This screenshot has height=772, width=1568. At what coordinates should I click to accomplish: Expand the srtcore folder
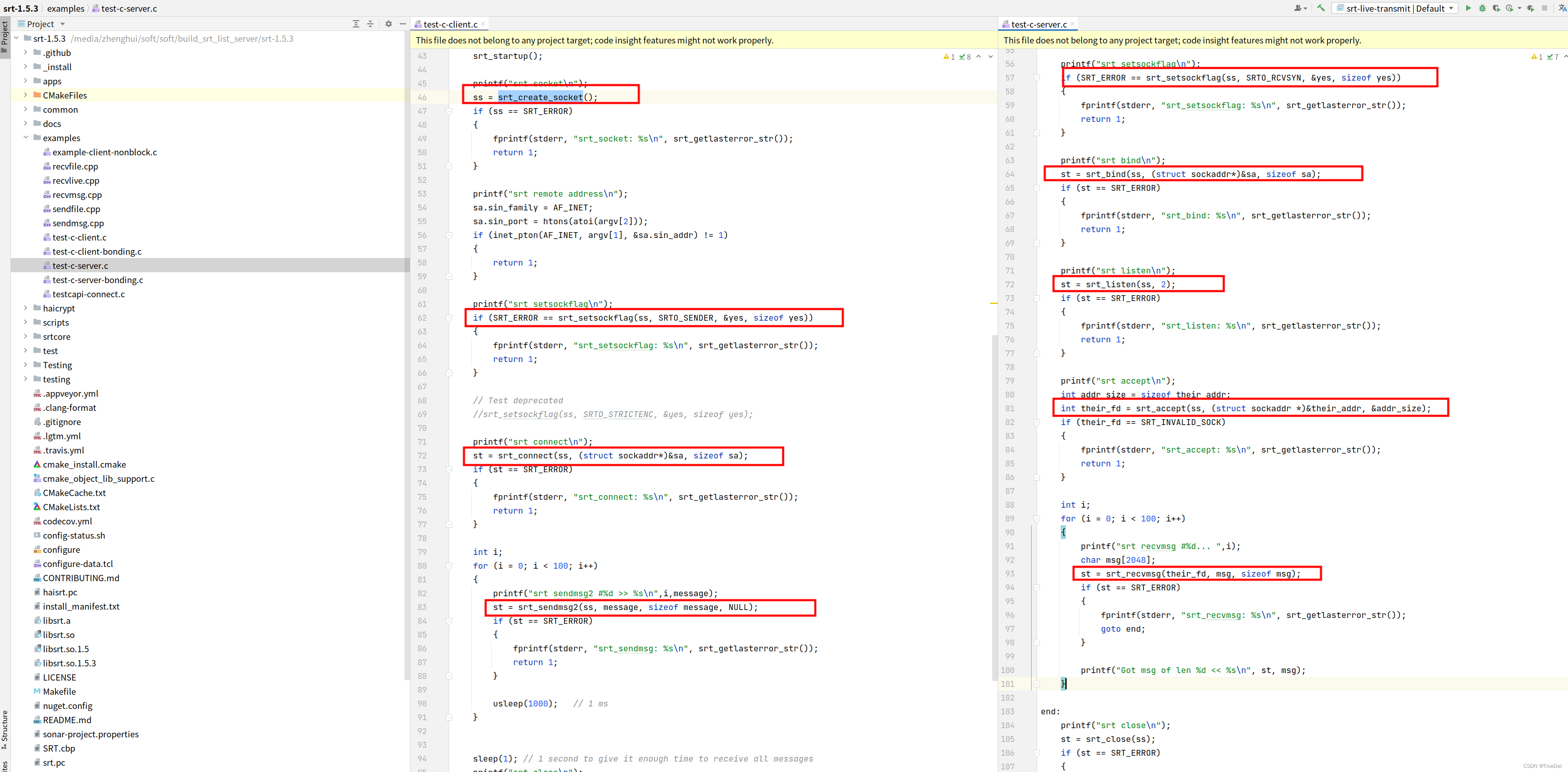coord(25,337)
